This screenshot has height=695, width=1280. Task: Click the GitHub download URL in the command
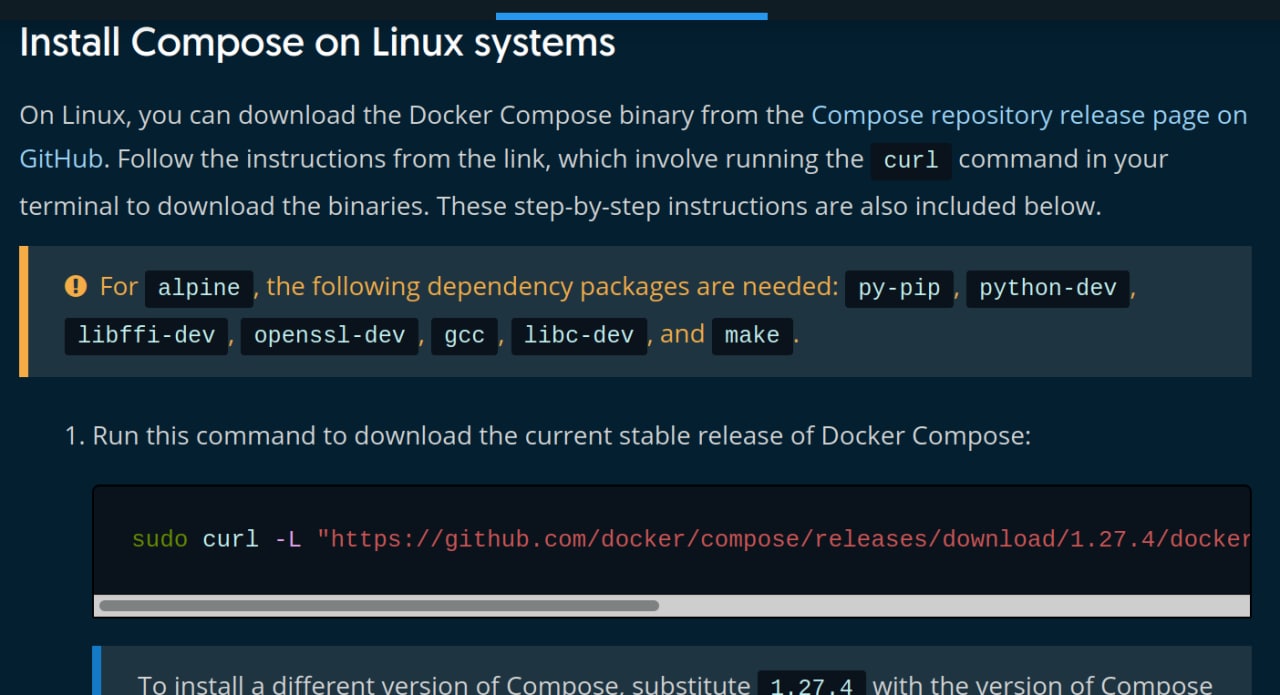[x=784, y=540]
